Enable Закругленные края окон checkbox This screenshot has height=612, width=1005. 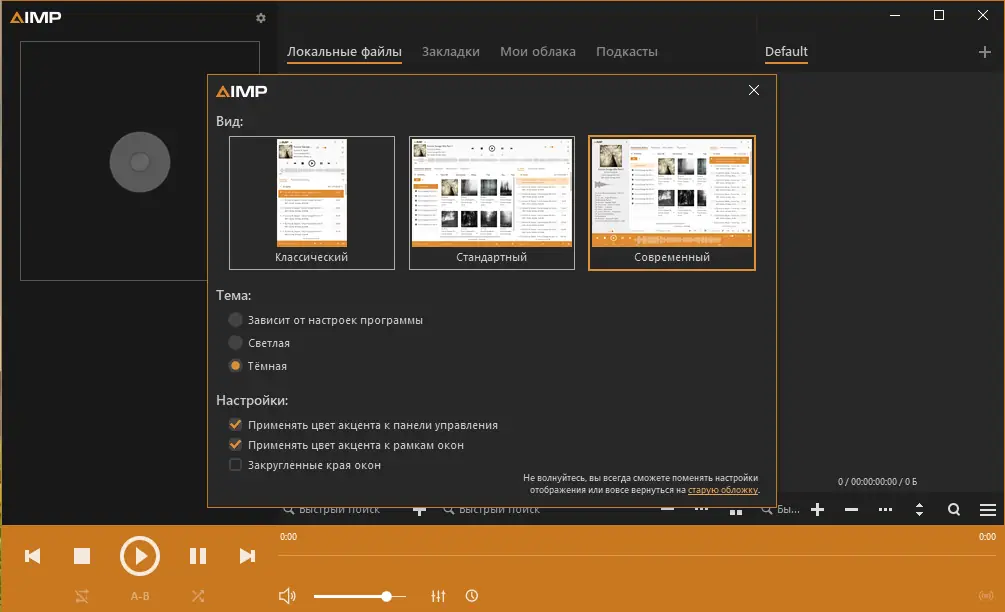coord(235,465)
